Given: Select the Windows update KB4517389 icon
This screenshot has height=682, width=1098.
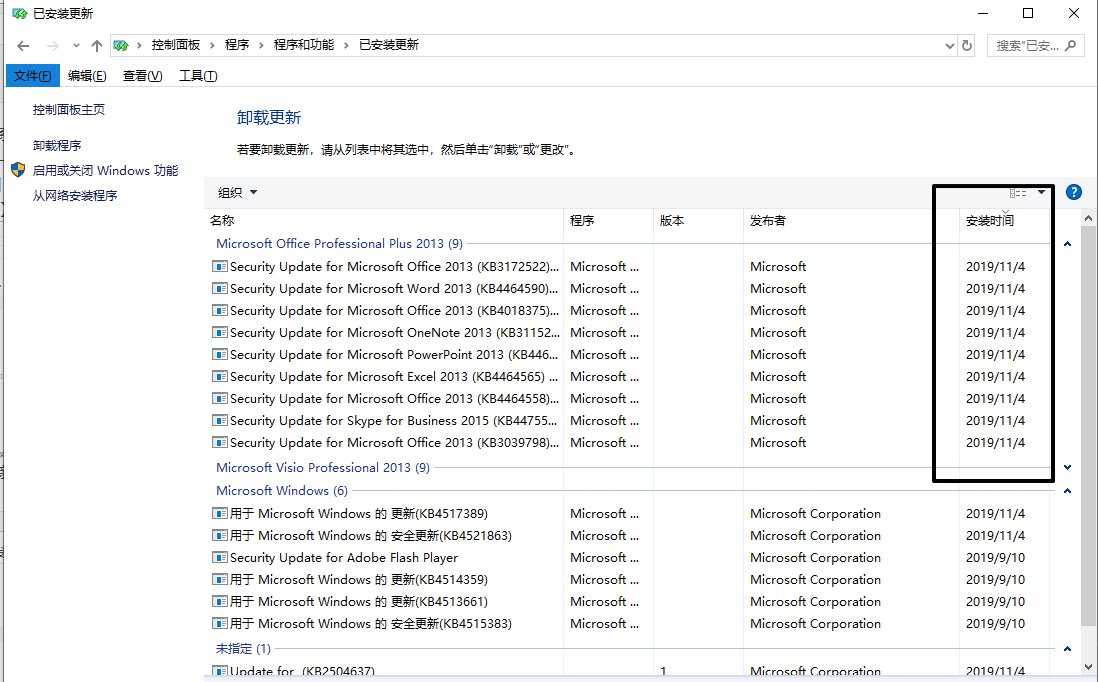Looking at the screenshot, I should point(220,514).
